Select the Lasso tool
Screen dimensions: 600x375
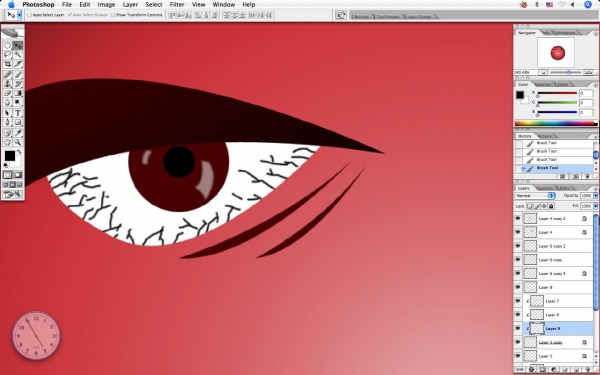click(x=7, y=55)
